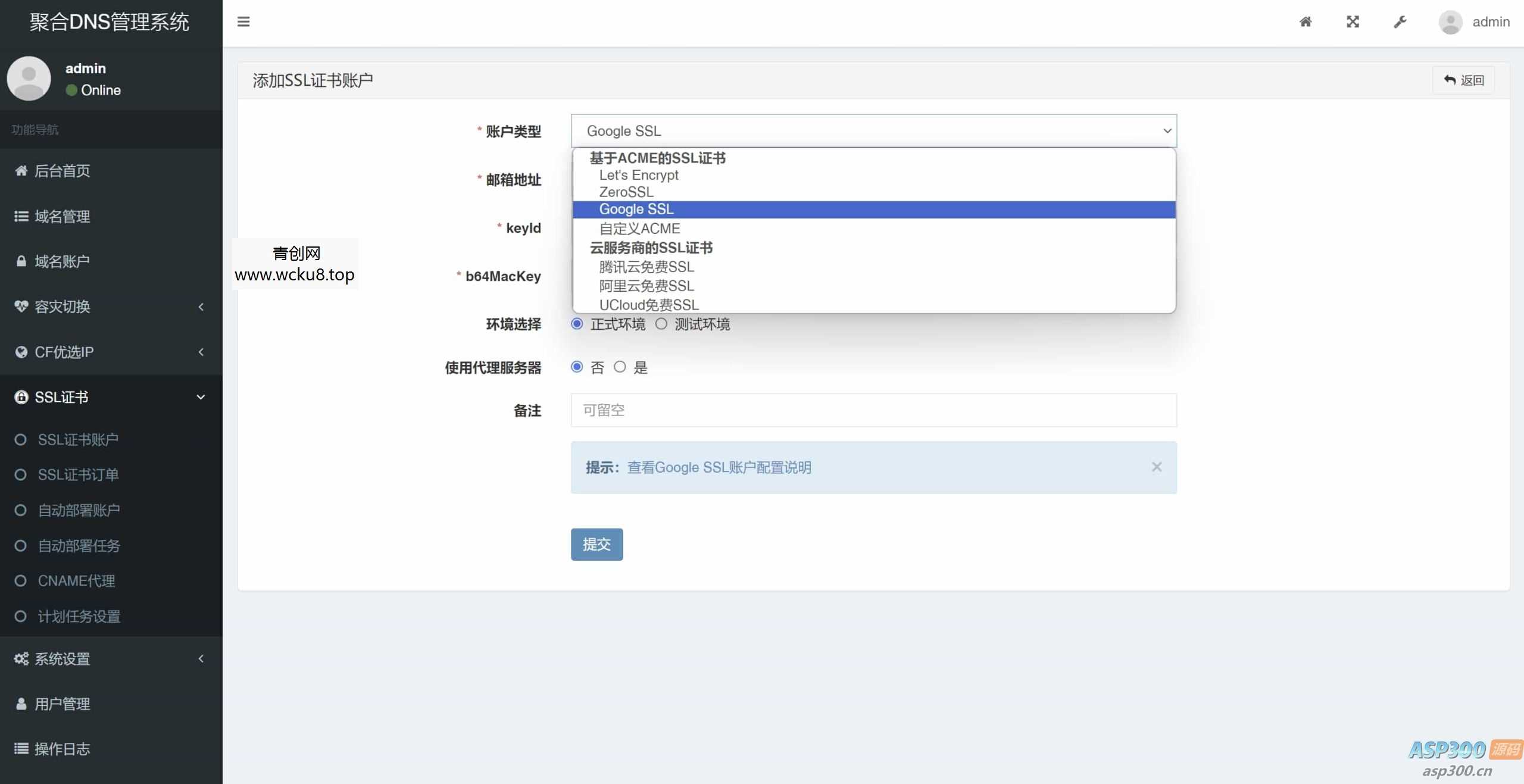
Task: Select the 测试环境 radio button
Action: (661, 324)
